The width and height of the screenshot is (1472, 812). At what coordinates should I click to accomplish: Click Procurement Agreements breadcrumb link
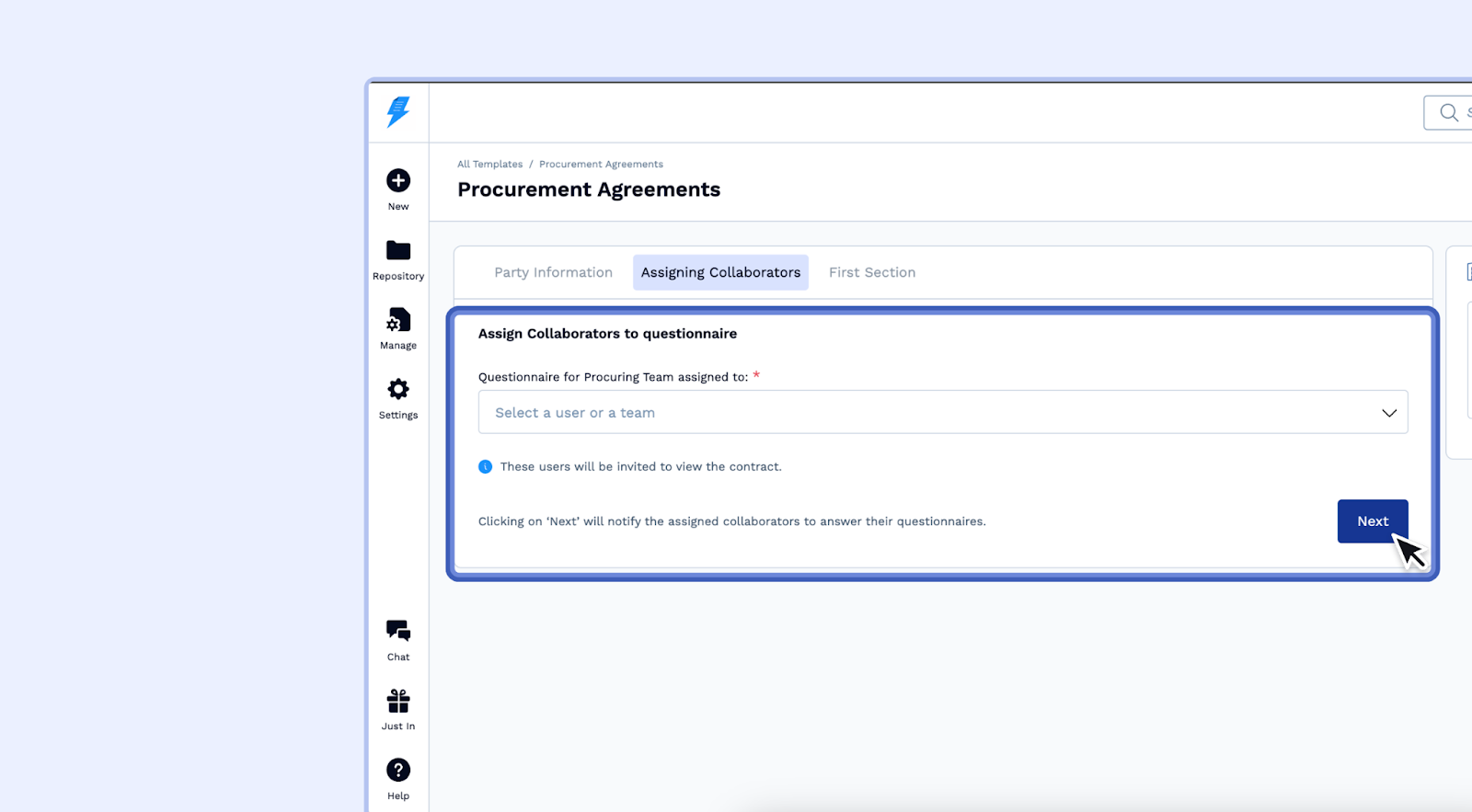pos(601,165)
